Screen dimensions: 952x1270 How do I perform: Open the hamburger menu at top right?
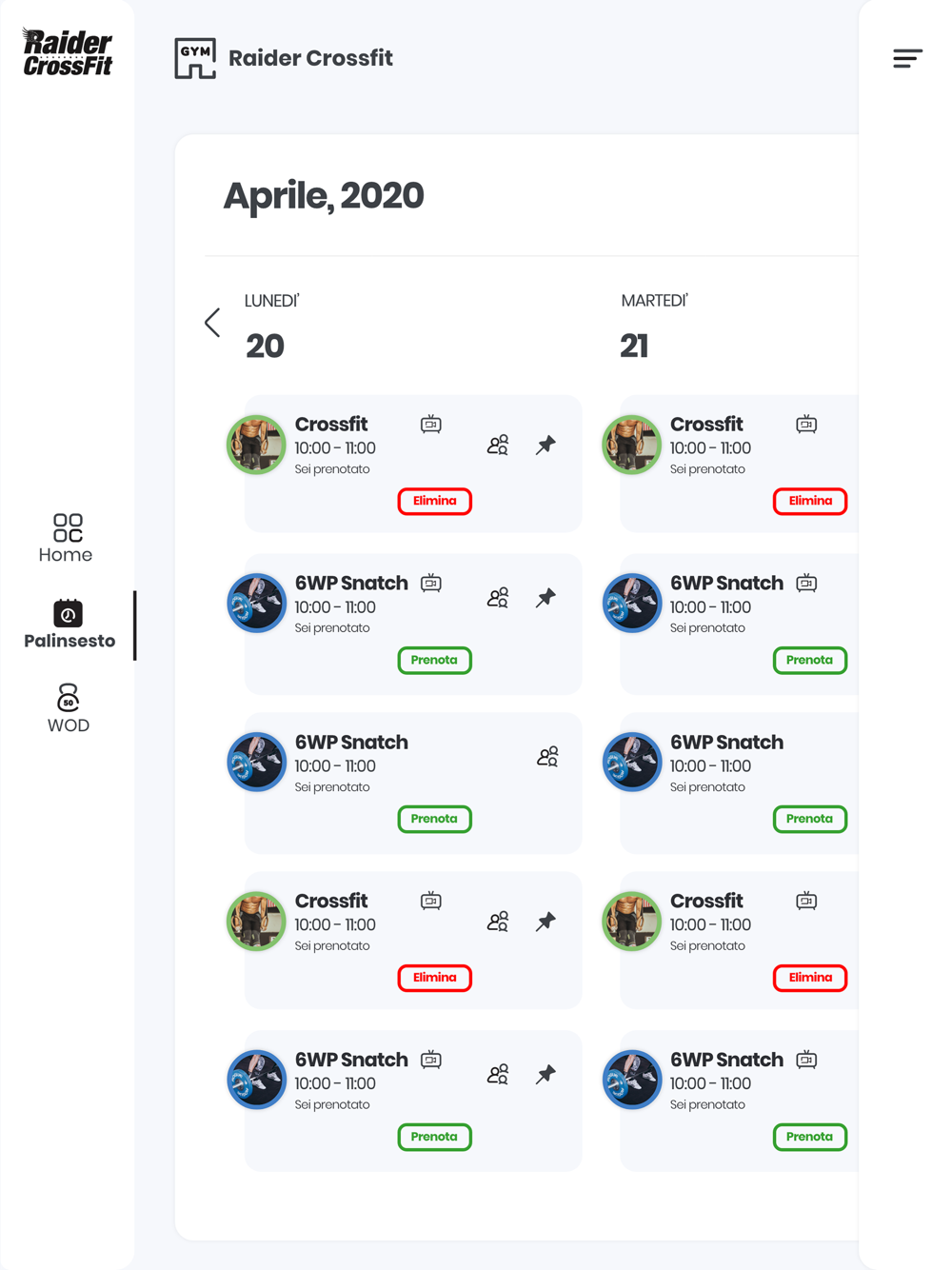point(907,58)
